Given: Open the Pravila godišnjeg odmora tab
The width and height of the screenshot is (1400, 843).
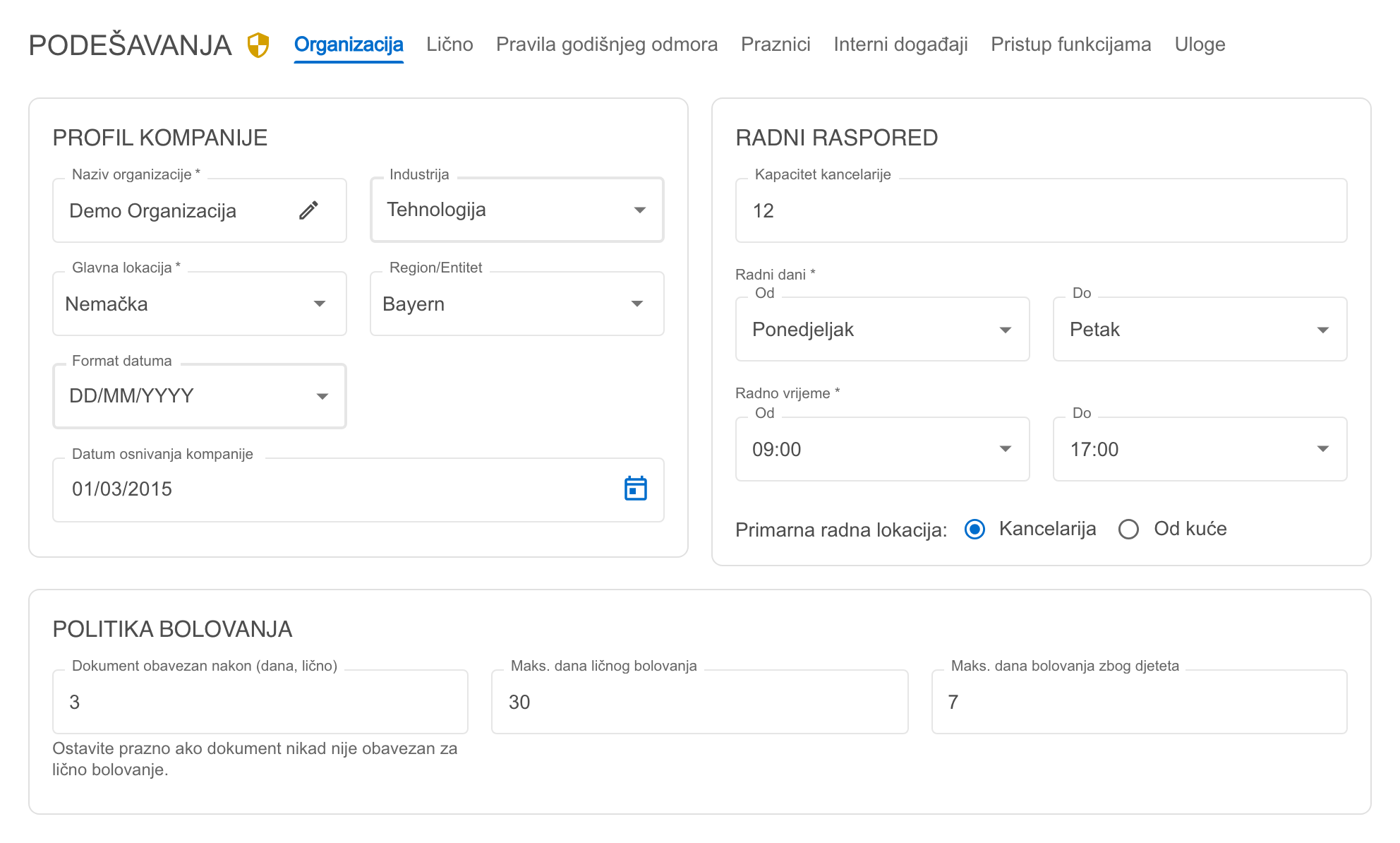Looking at the screenshot, I should [x=607, y=44].
